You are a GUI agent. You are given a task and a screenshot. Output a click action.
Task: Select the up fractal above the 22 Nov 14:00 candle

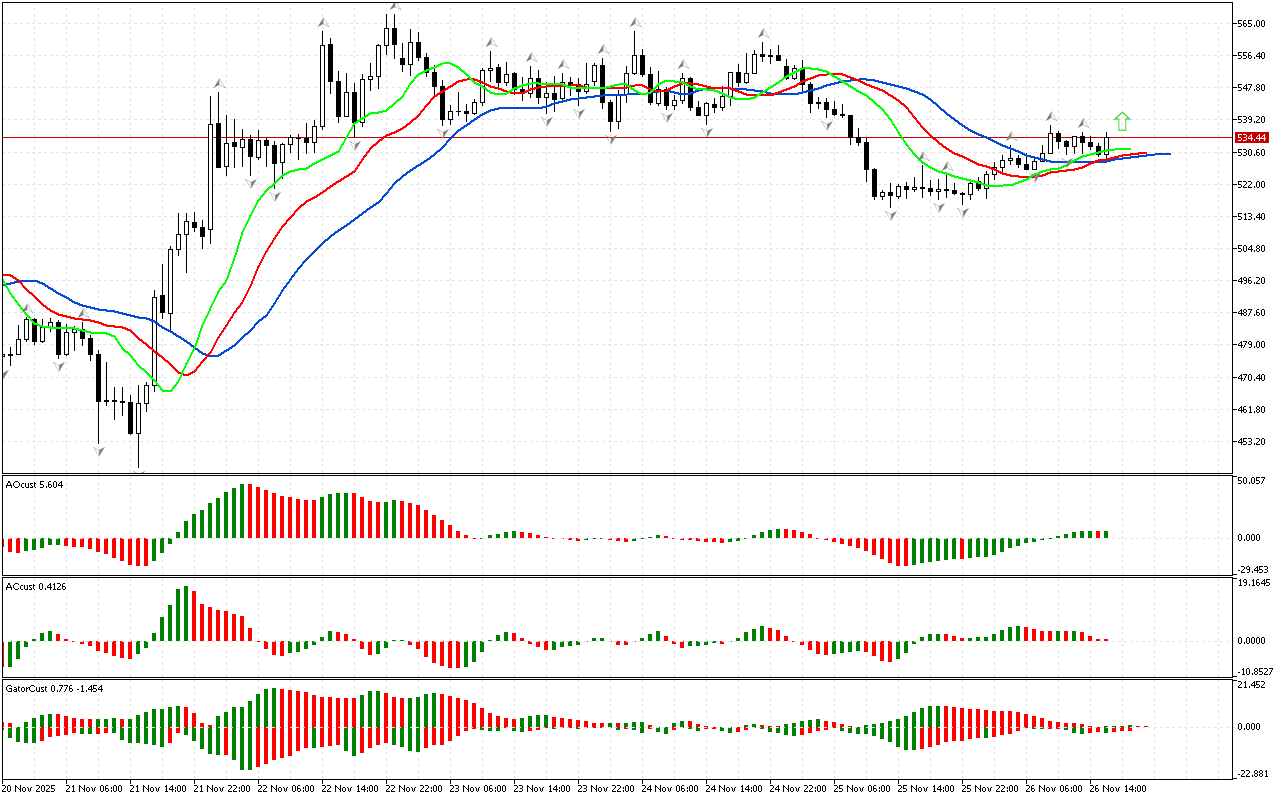pyautogui.click(x=324, y=20)
